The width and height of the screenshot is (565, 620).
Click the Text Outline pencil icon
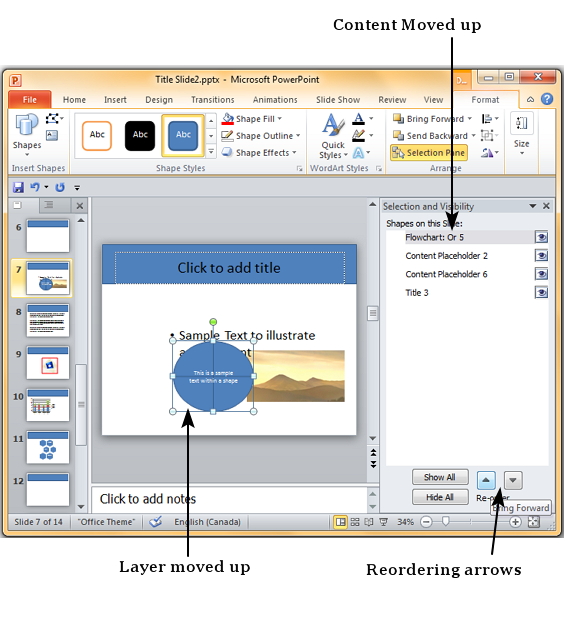point(358,136)
